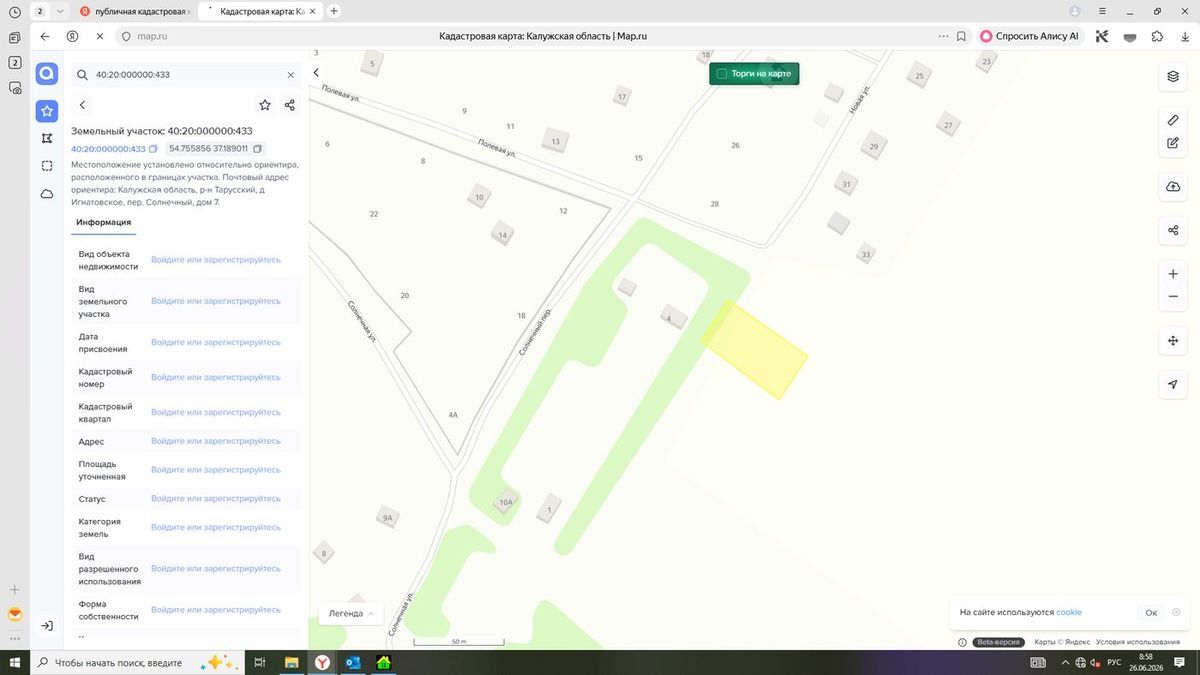This screenshot has height=675, width=1200.
Task: Expand the 'Легенда' legend panel
Action: coord(351,613)
